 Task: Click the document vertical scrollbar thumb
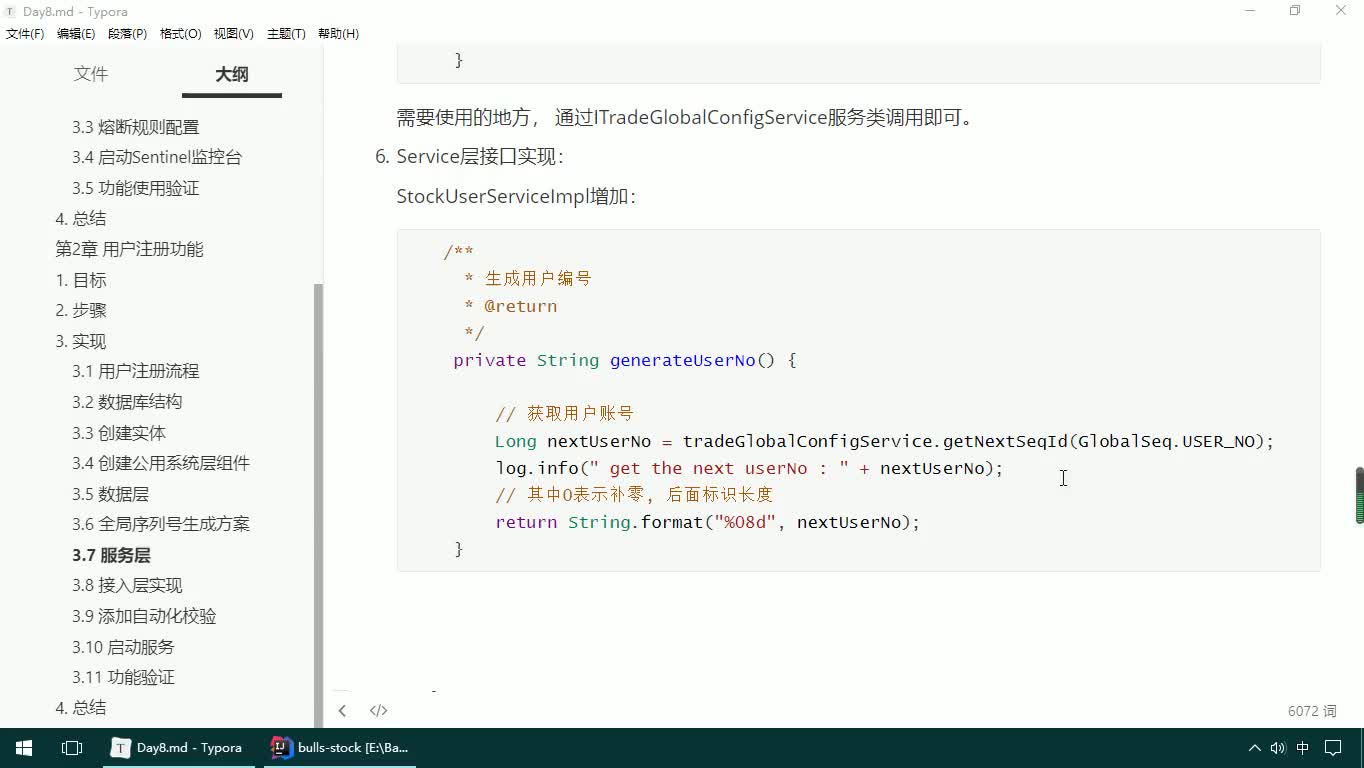[x=1359, y=495]
